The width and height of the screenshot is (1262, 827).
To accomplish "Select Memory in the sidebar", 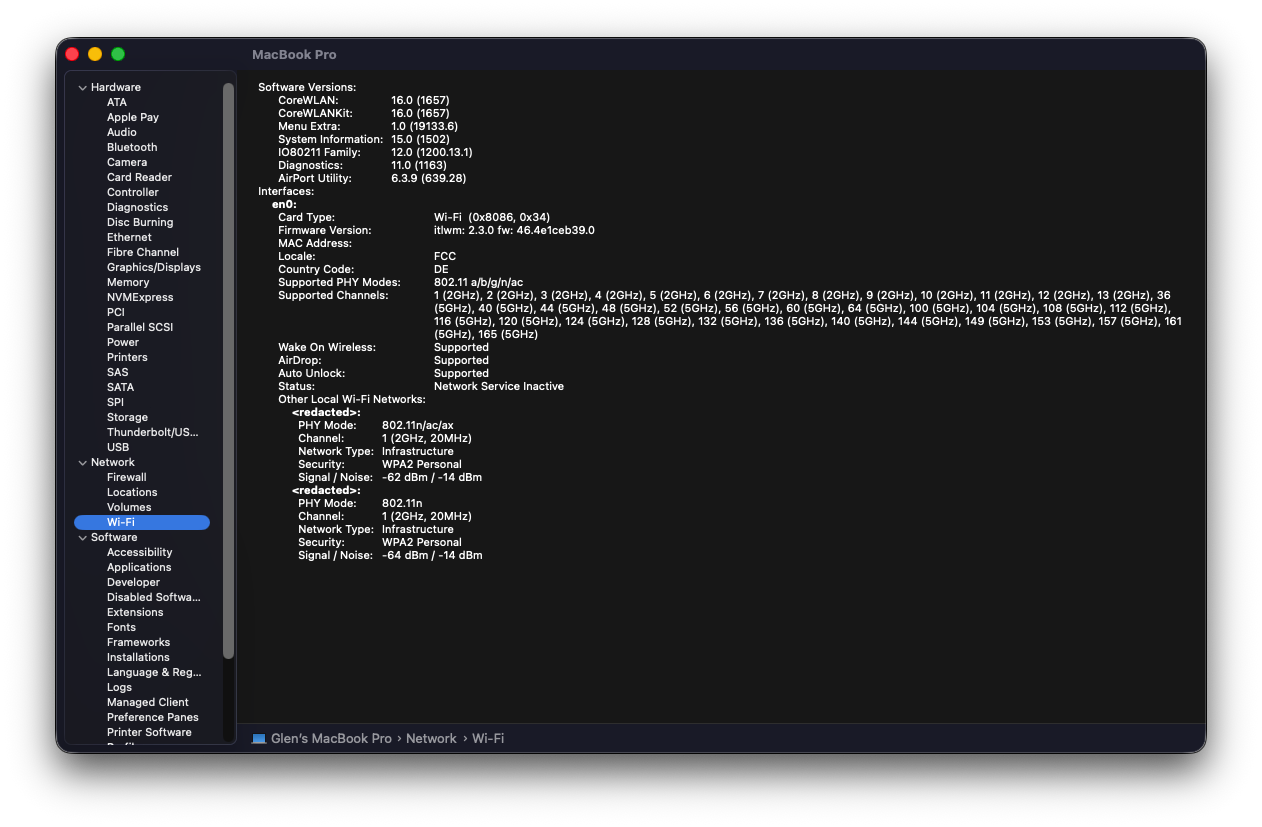I will click(x=128, y=282).
